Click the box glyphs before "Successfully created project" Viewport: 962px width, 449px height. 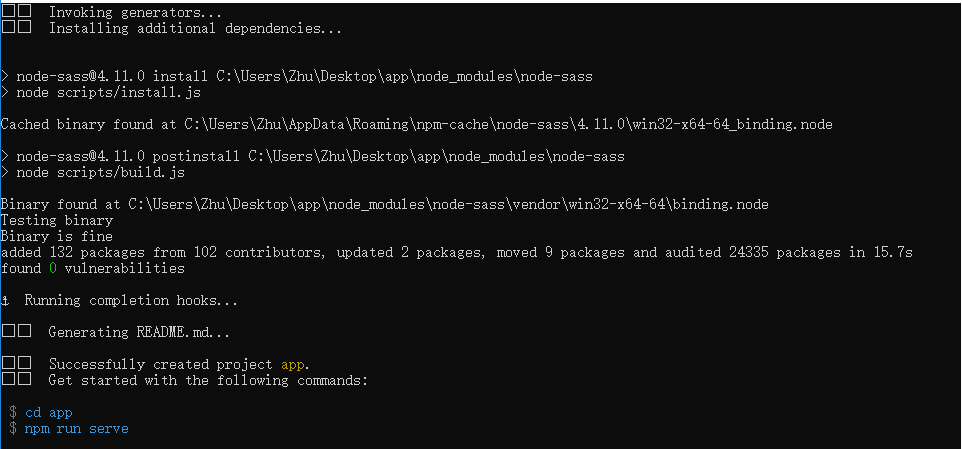coord(16,364)
